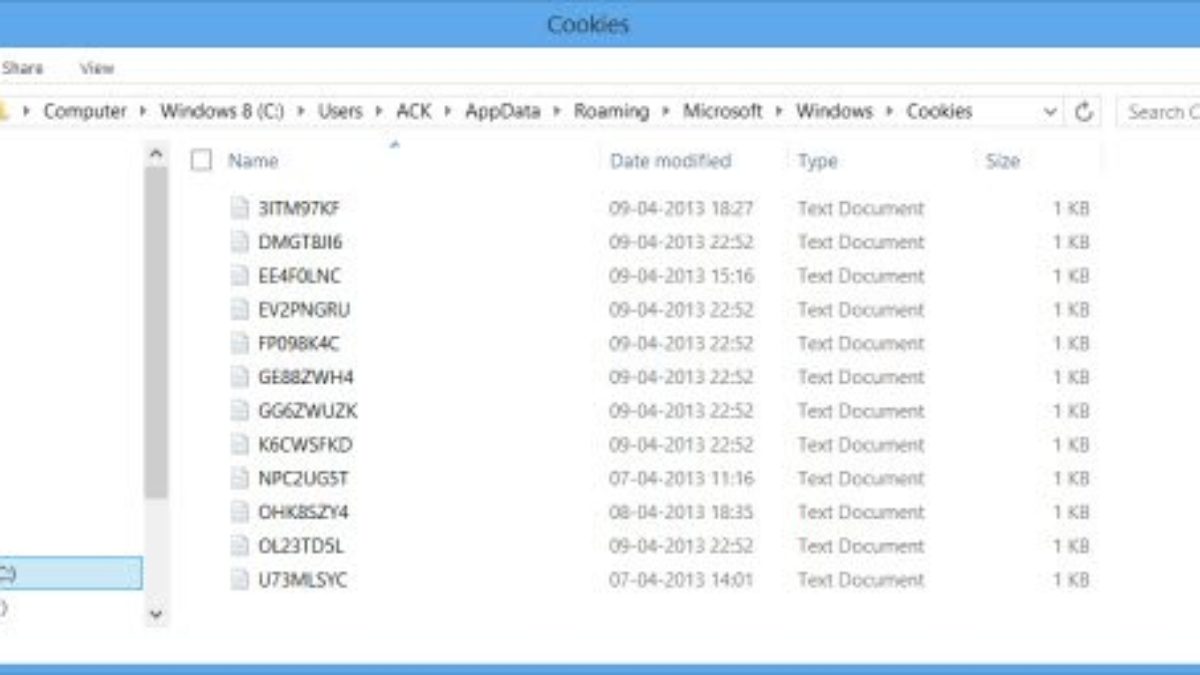Expand the arrow after Users in path
Viewport: 1200px width, 675px height.
coord(378,112)
